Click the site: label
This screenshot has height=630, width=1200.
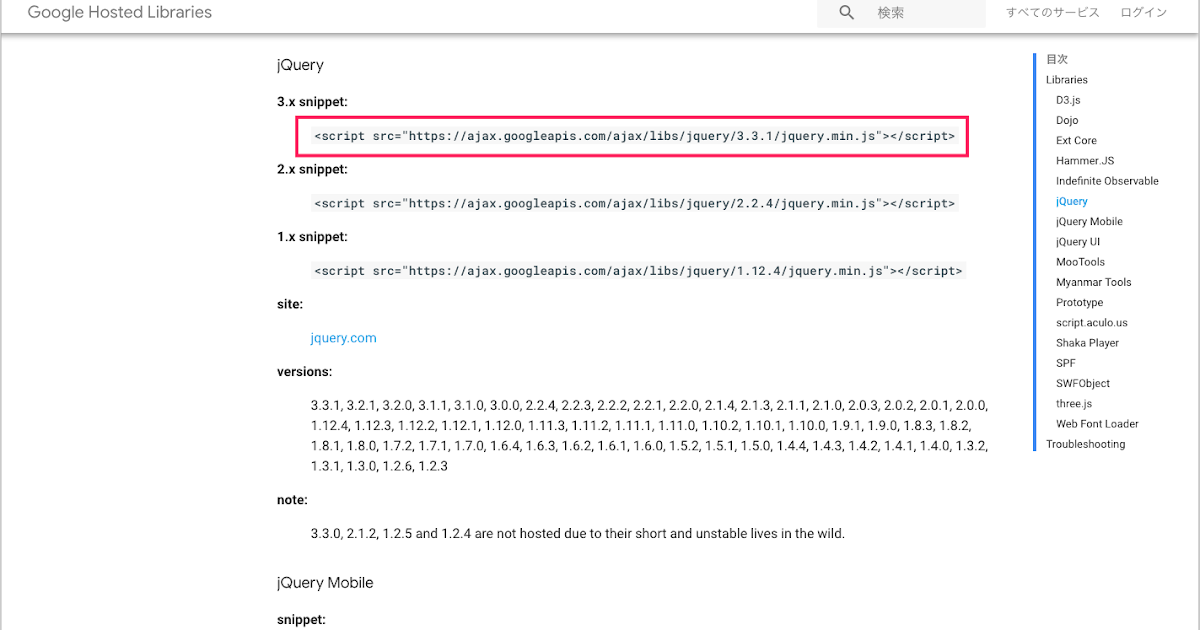(x=290, y=304)
